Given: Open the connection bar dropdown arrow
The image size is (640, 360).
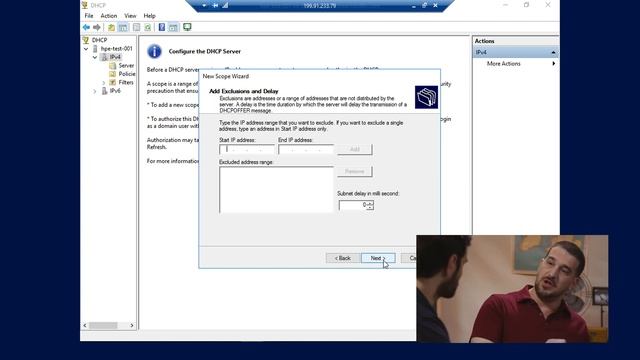Looking at the screenshot, I should [204, 5].
